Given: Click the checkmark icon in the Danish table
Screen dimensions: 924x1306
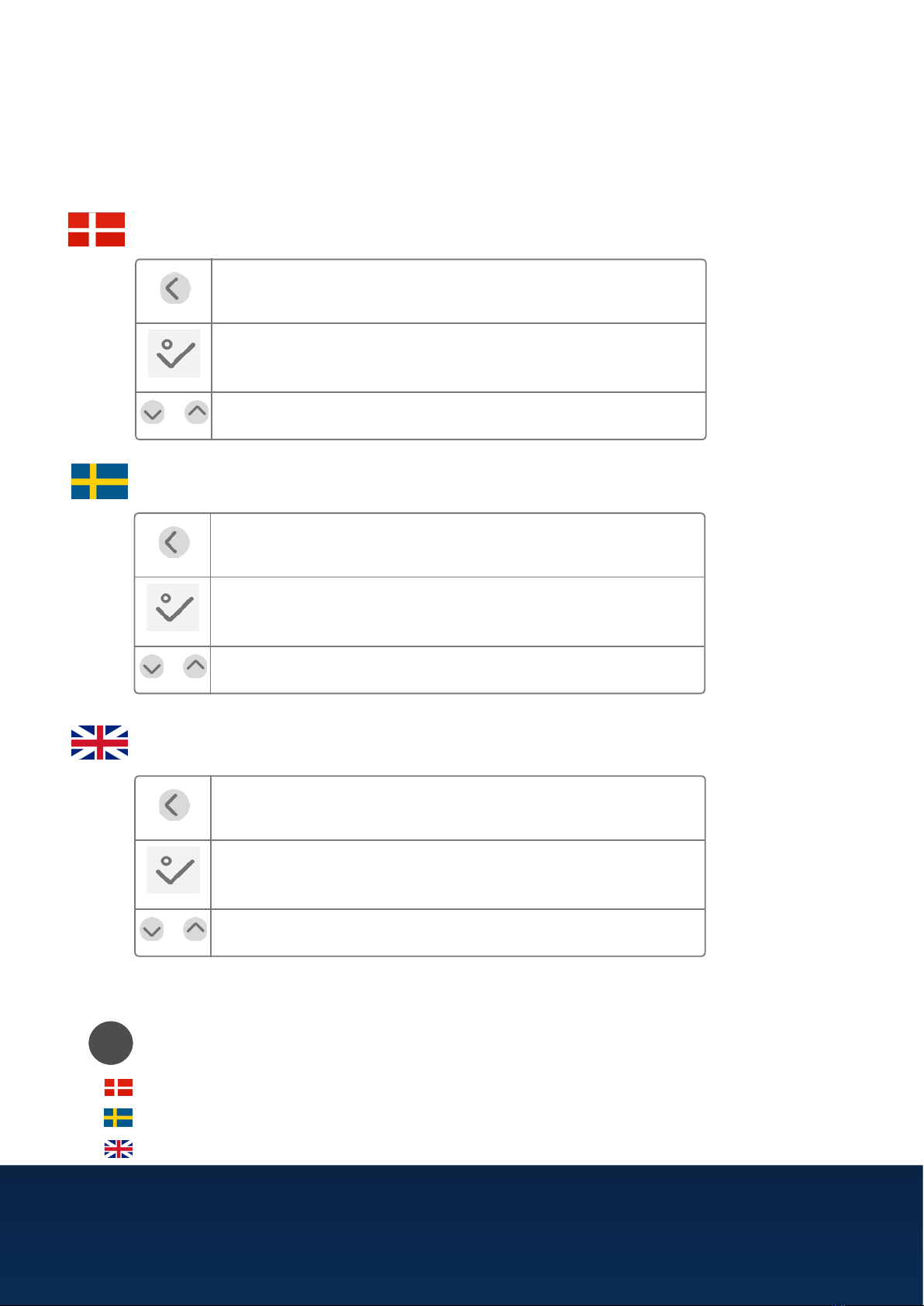Looking at the screenshot, I should (x=174, y=353).
